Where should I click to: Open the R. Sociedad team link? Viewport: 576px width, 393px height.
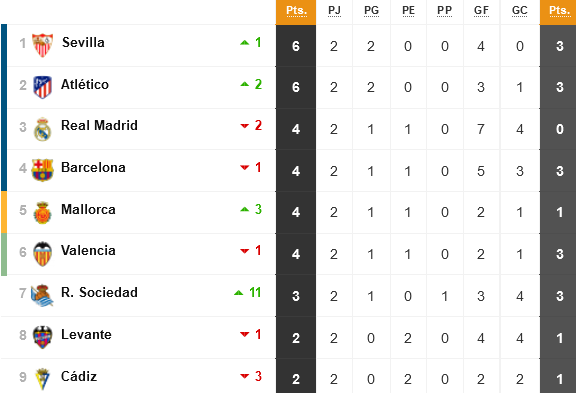(x=99, y=292)
